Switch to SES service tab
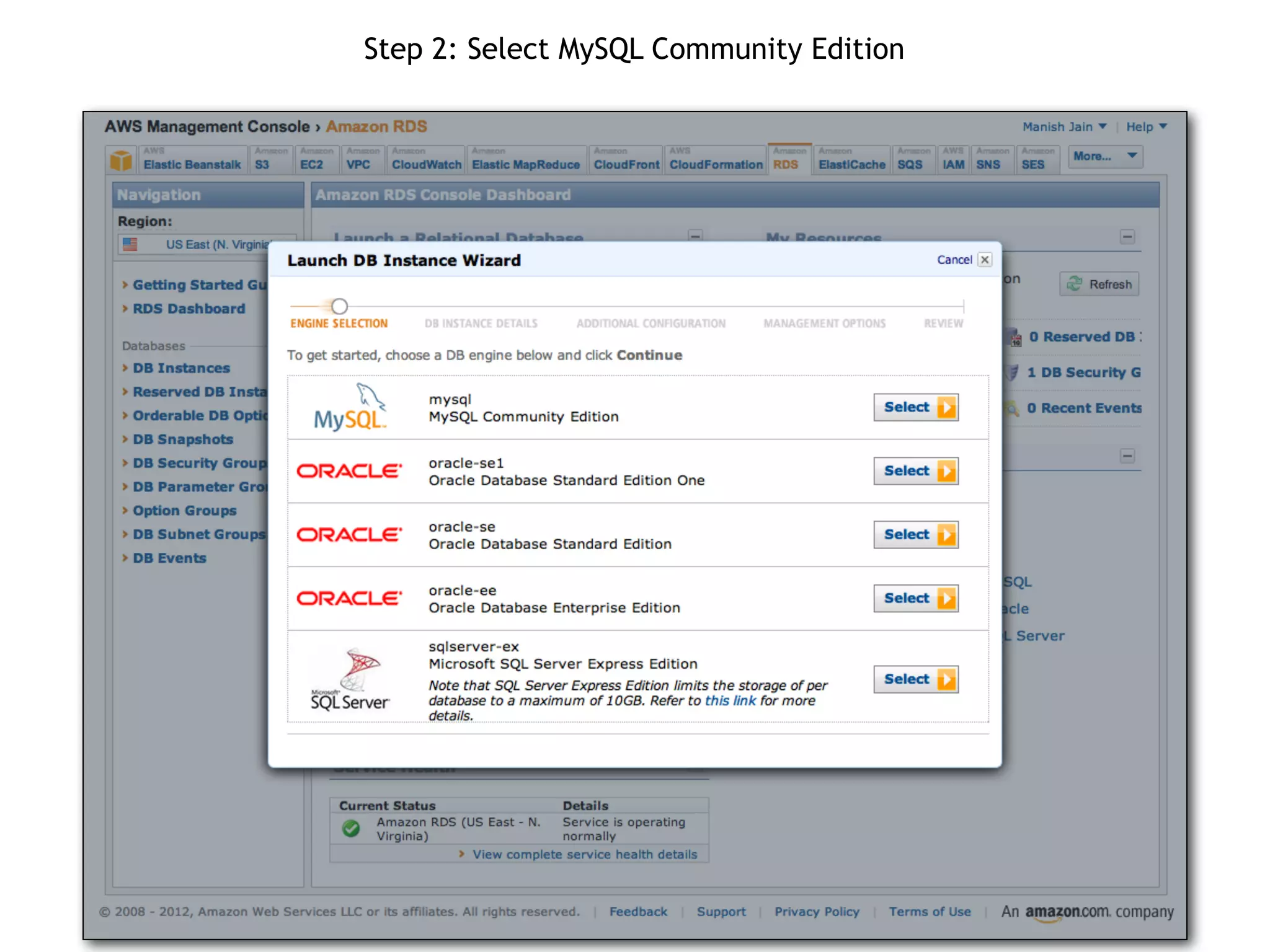Screen dimensions: 1270x952 [x=1038, y=161]
